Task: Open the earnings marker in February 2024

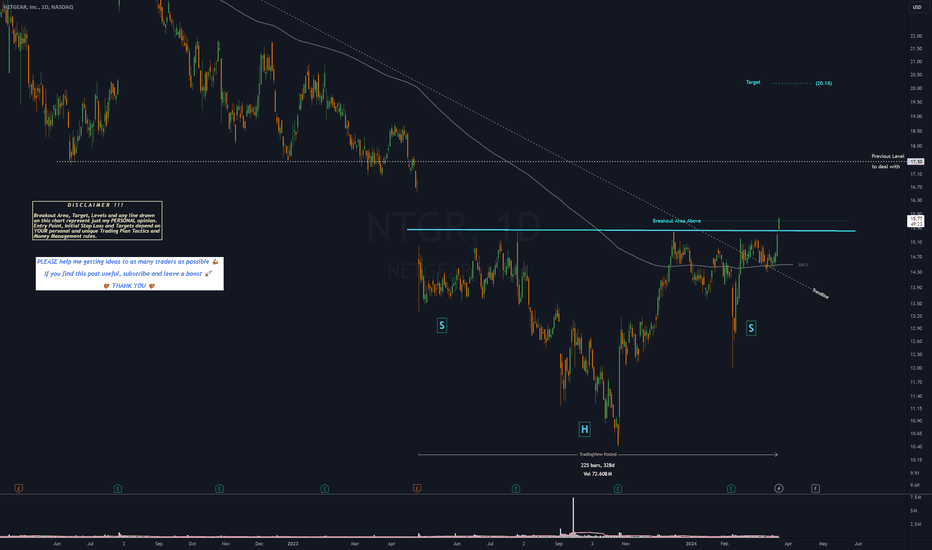Action: pyautogui.click(x=731, y=489)
